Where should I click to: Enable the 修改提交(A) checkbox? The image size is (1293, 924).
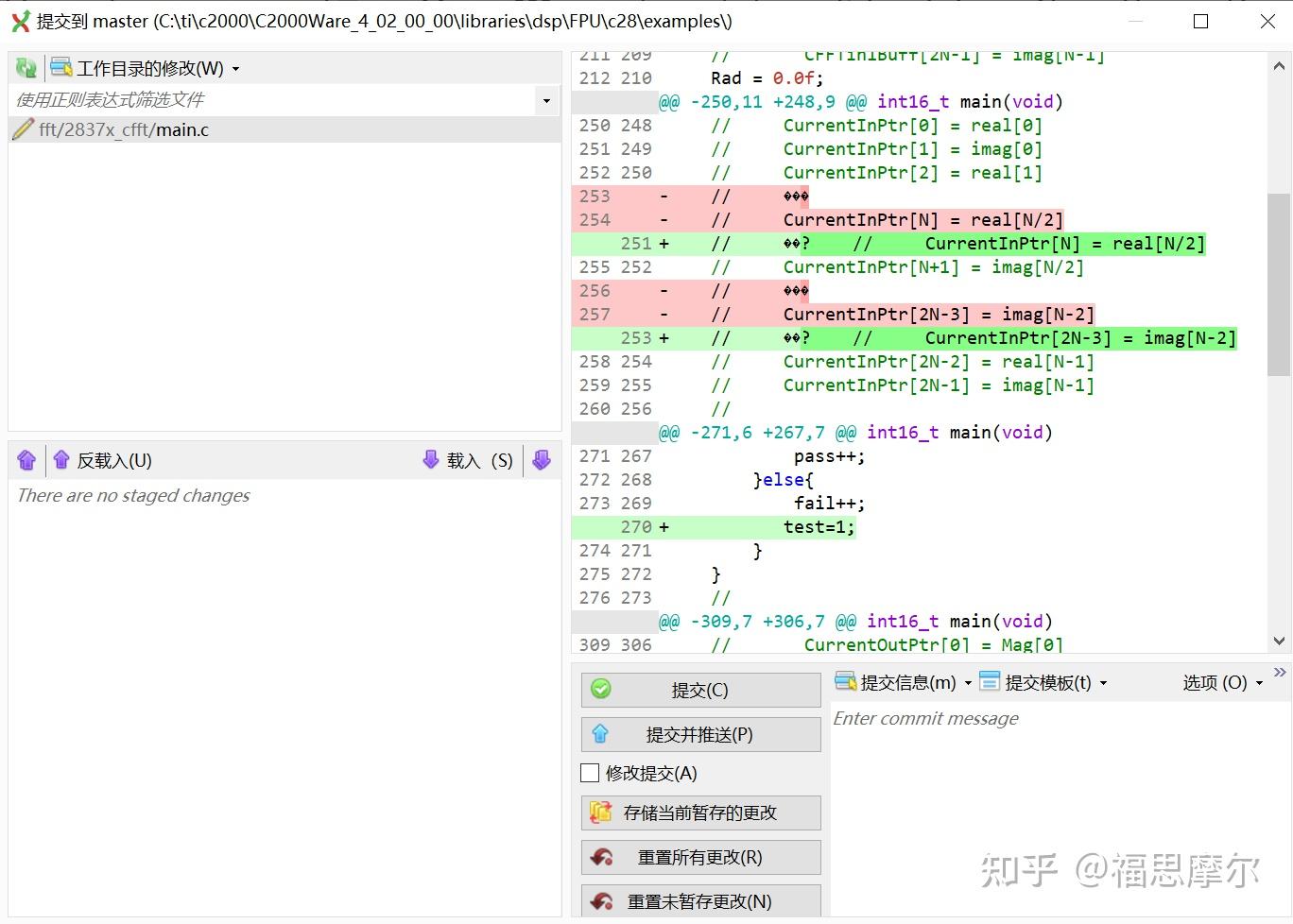click(x=591, y=773)
